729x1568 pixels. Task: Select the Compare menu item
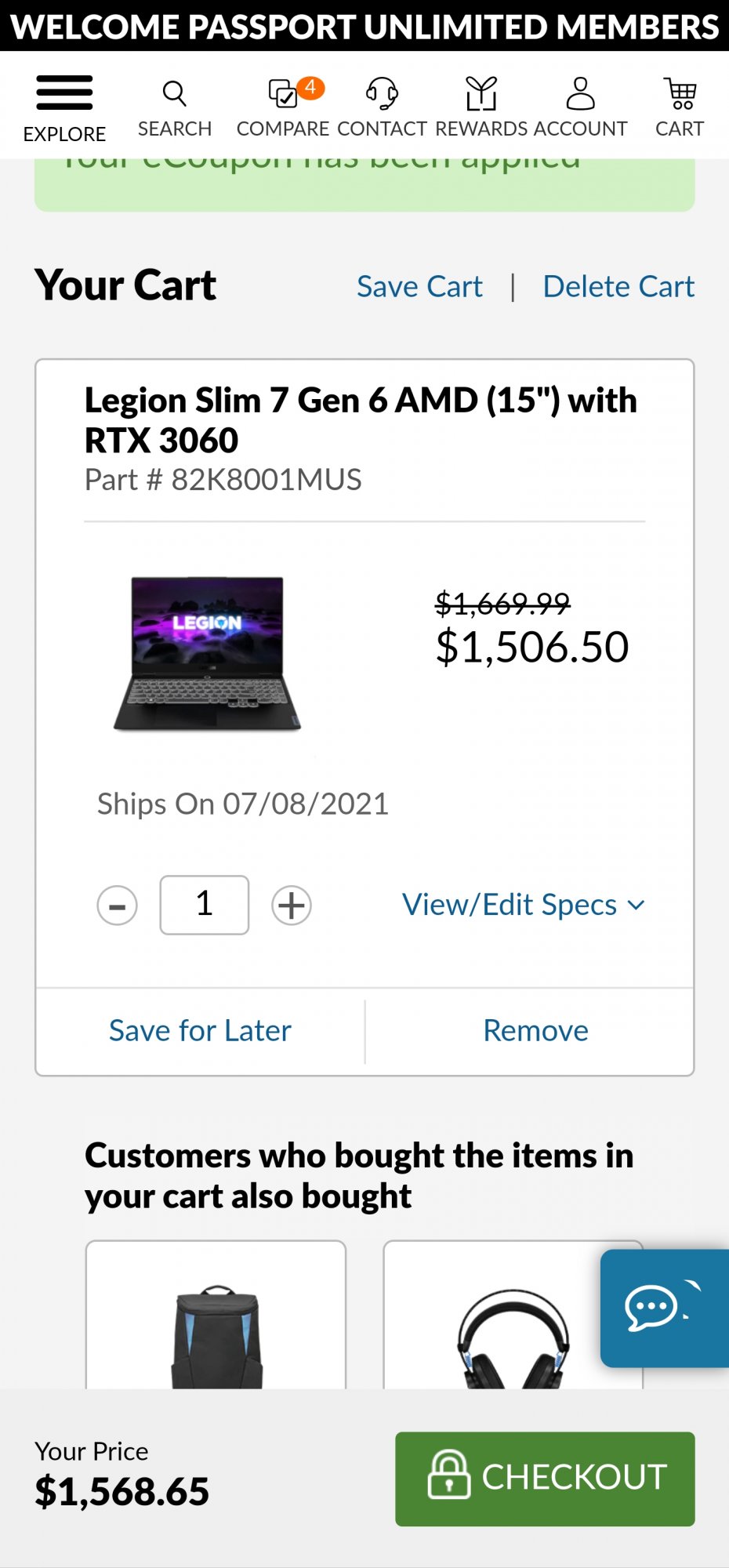tap(282, 106)
